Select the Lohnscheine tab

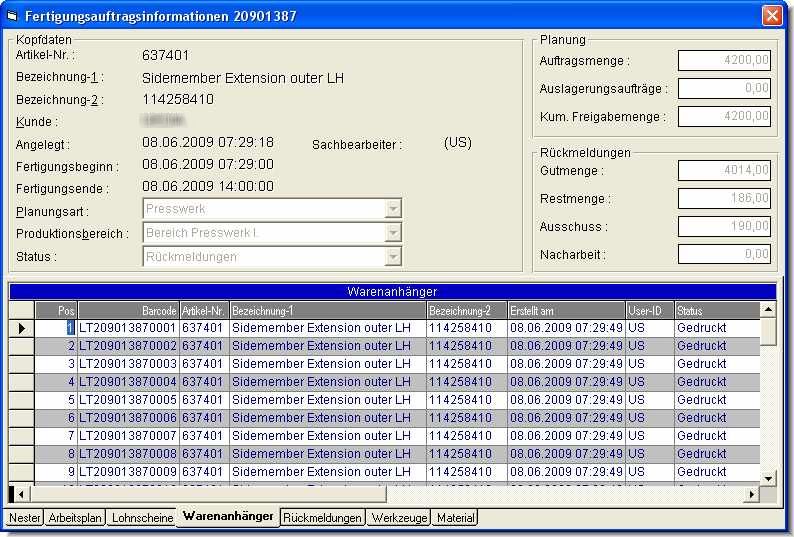(141, 518)
